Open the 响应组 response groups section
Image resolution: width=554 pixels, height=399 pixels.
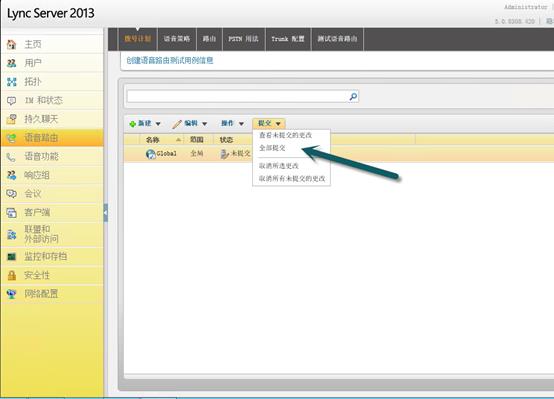click(x=52, y=175)
